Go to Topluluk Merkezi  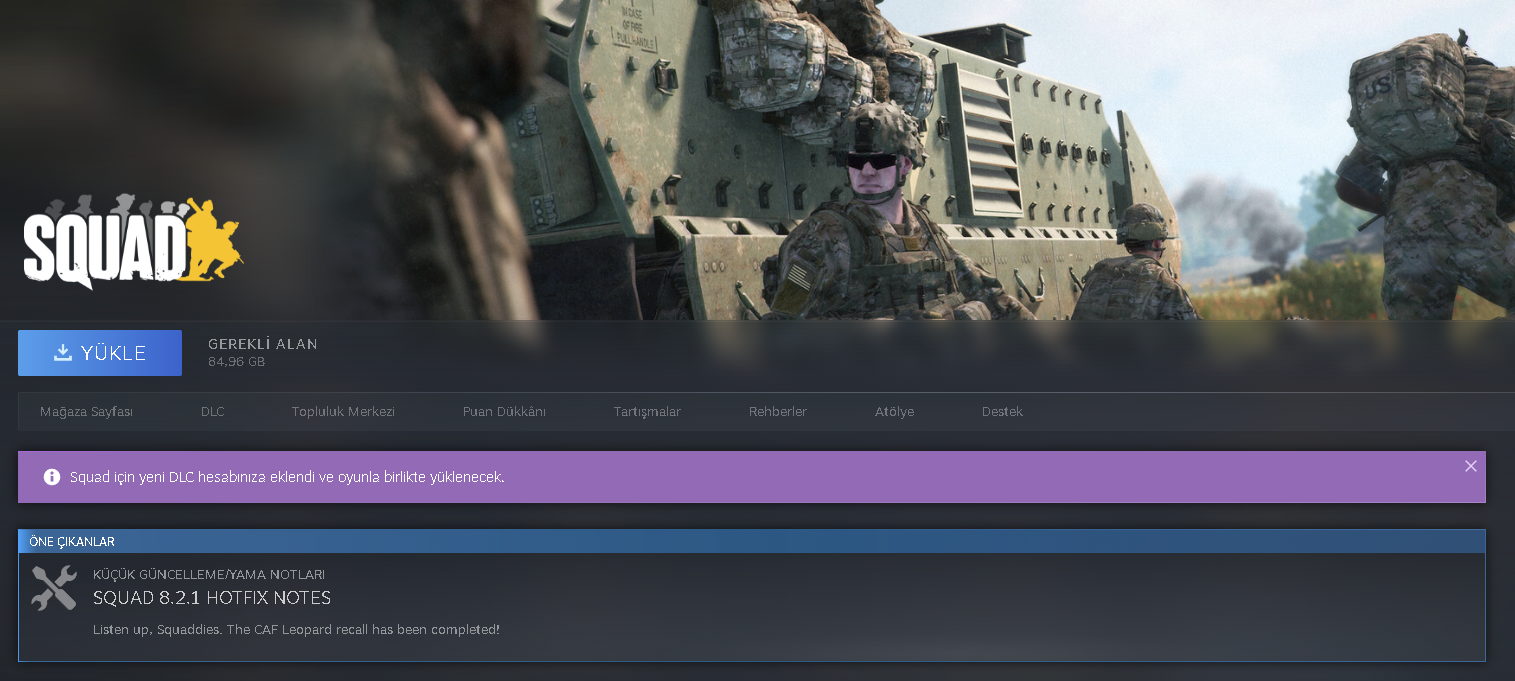tap(343, 412)
